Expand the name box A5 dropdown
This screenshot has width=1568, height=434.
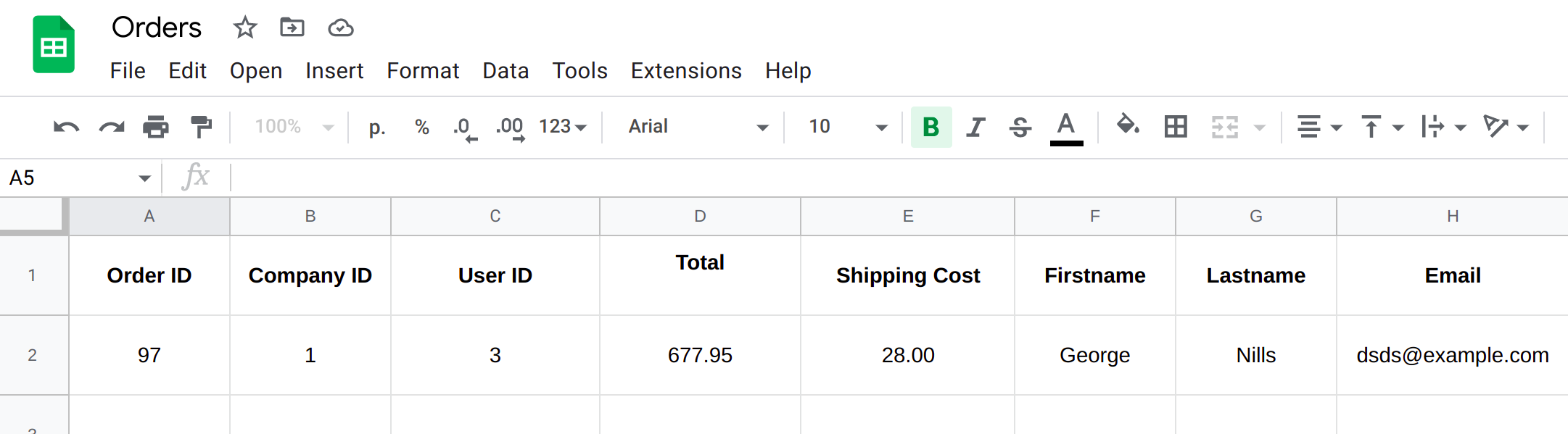click(x=144, y=178)
